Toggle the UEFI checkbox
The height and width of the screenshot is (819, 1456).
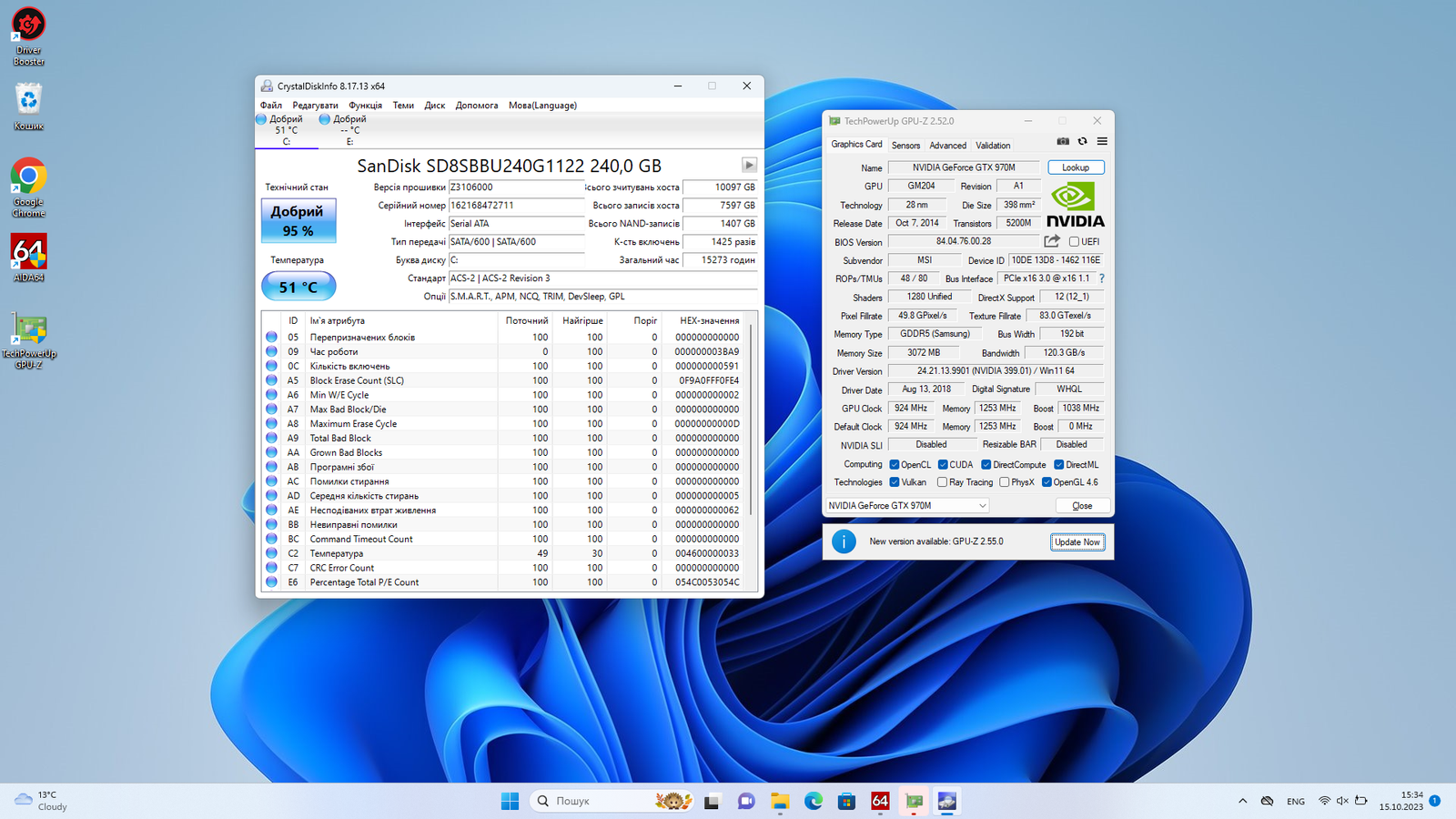(1074, 242)
